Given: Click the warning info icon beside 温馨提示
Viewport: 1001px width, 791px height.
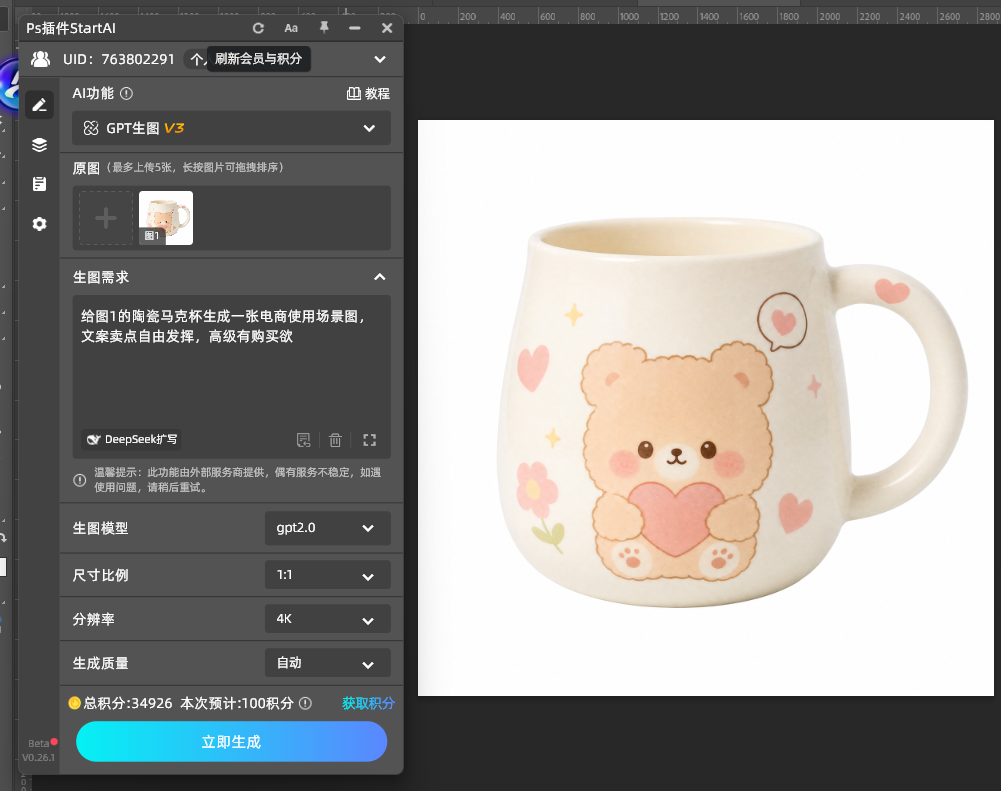Looking at the screenshot, I should coord(80,480).
